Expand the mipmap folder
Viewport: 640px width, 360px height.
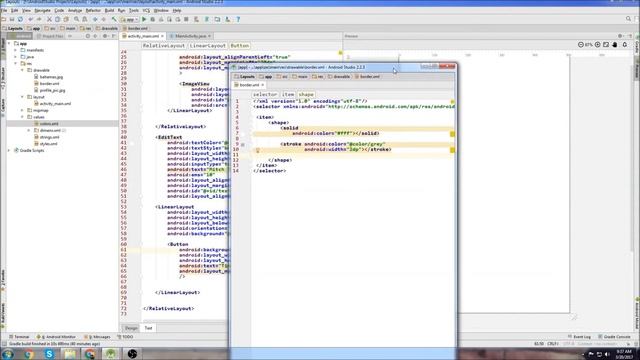pos(22,110)
